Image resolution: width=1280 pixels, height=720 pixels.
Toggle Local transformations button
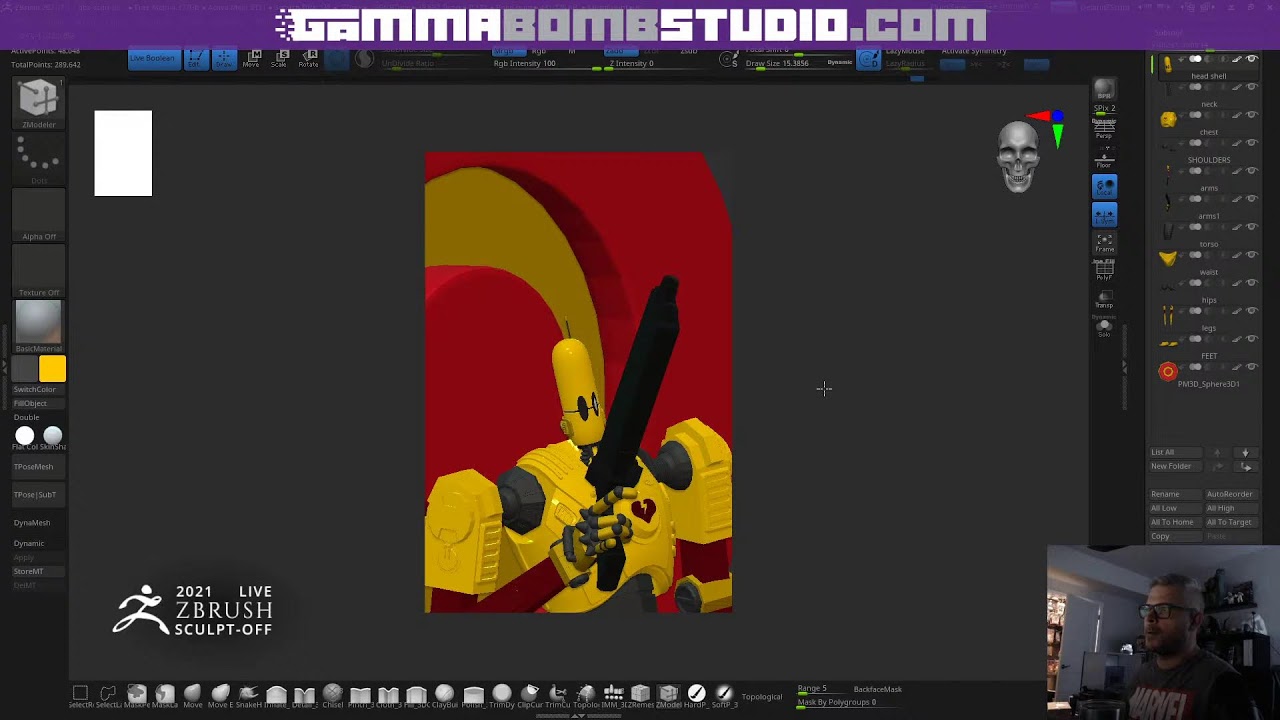[x=1104, y=186]
